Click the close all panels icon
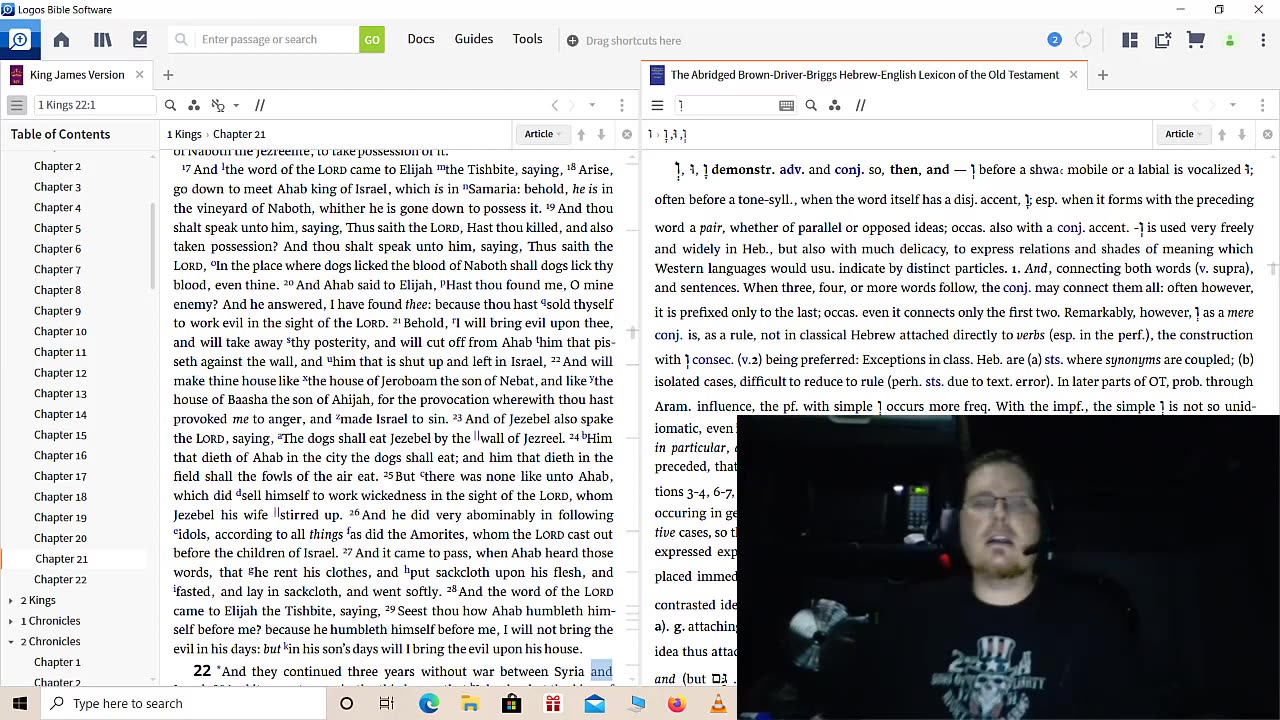The width and height of the screenshot is (1280, 720). (x=1163, y=40)
